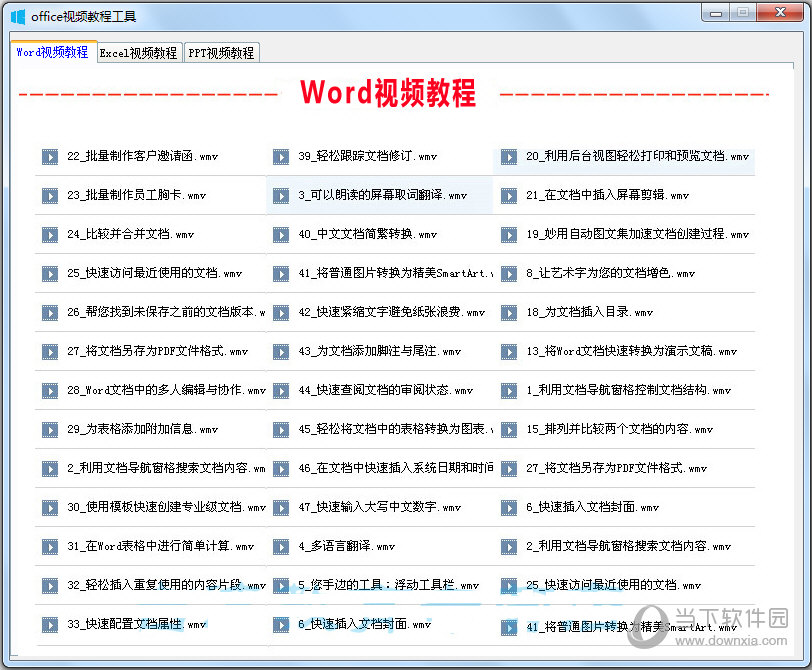The width and height of the screenshot is (812, 670).
Task: Play 3_可以朗读的屏幕取词翻译.wmv
Action: 382,196
